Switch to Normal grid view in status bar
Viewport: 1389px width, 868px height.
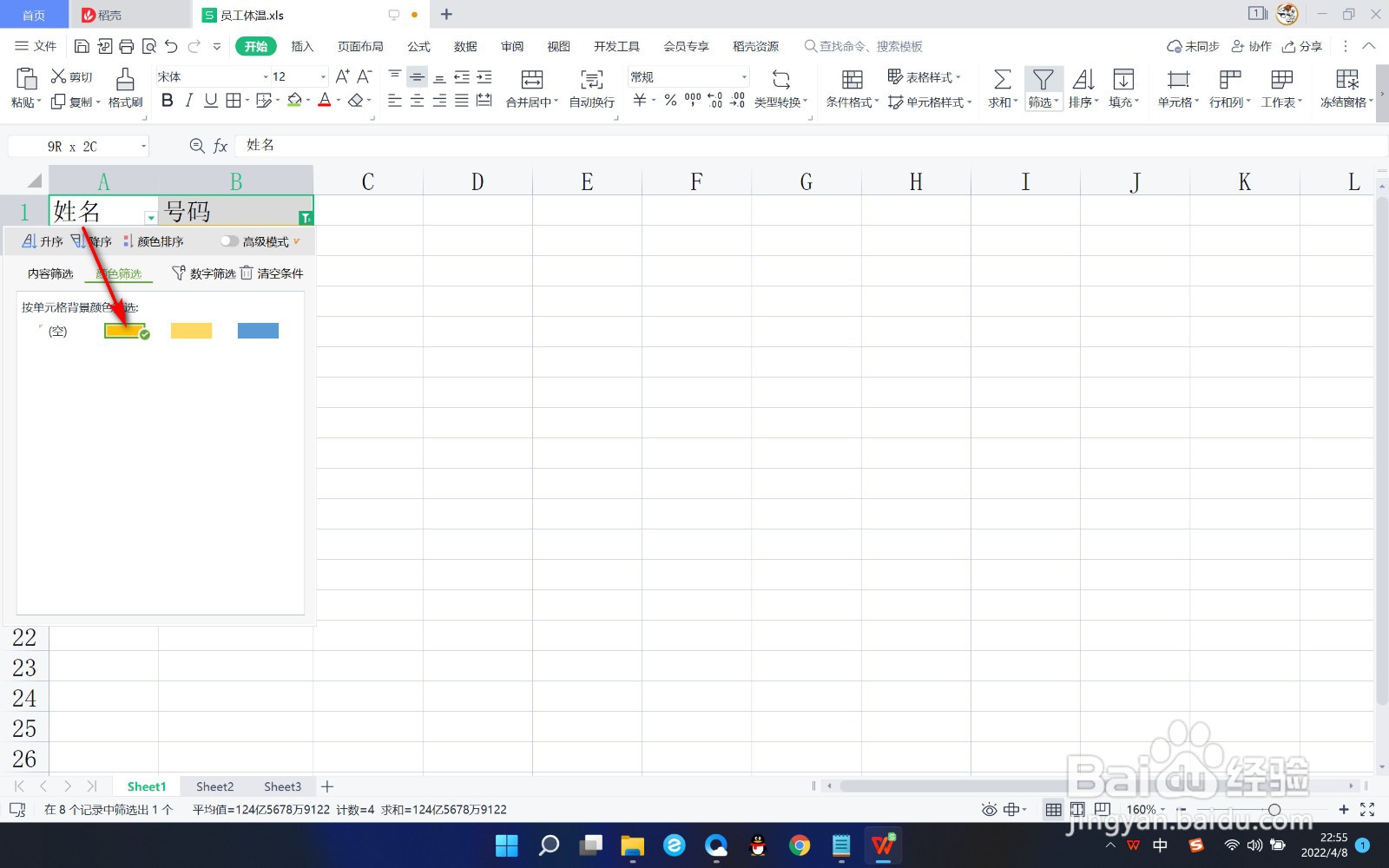[x=1053, y=809]
